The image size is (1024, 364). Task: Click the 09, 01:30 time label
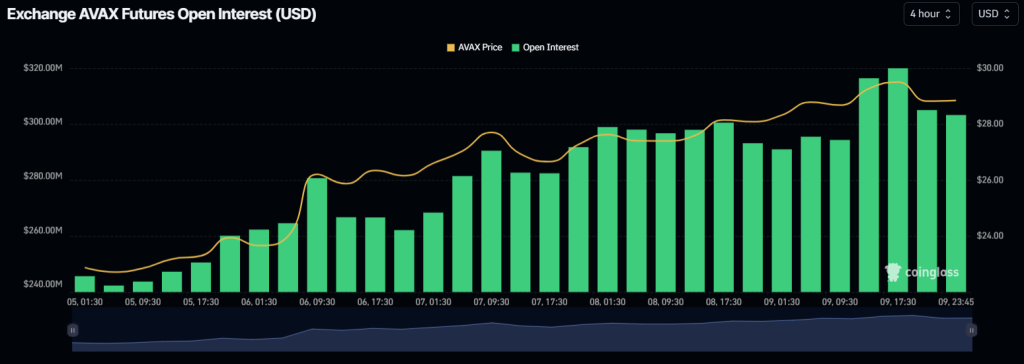click(x=781, y=302)
